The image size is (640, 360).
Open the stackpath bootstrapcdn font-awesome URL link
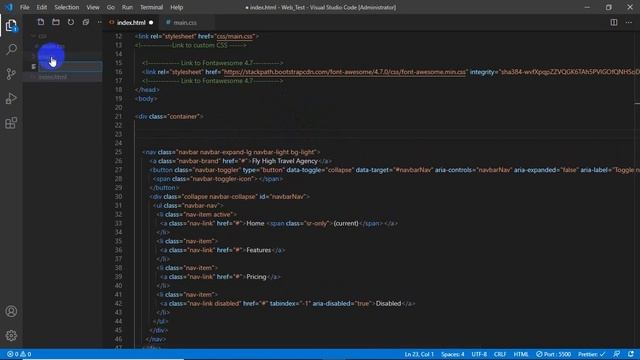click(x=345, y=72)
